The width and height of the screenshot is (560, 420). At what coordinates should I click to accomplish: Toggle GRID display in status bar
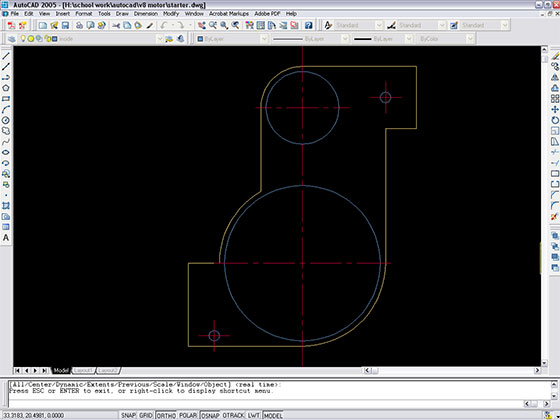tap(146, 415)
